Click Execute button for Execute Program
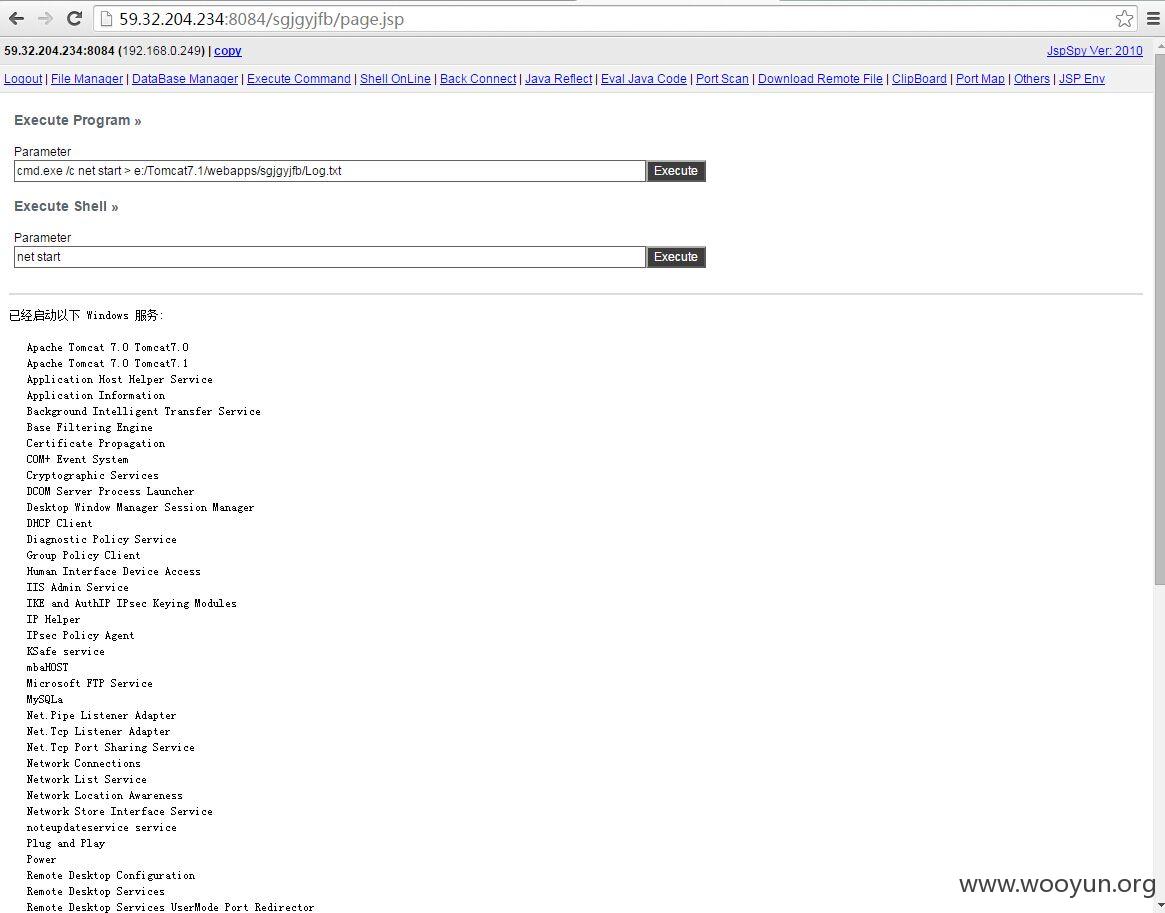The height and width of the screenshot is (913, 1165). point(676,171)
